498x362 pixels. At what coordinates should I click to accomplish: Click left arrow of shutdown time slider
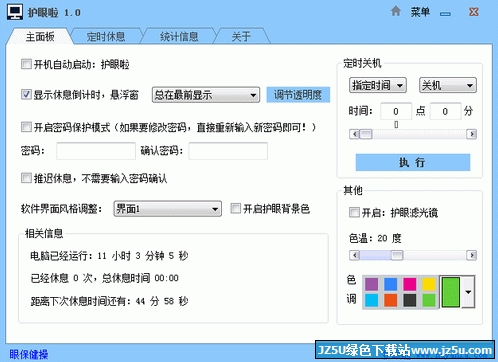(x=354, y=134)
